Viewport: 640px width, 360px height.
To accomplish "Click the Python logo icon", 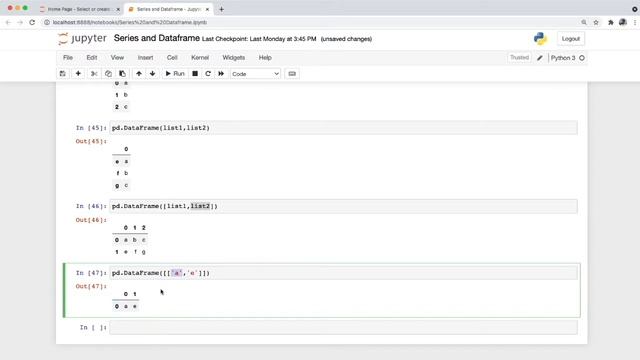I will click(540, 39).
